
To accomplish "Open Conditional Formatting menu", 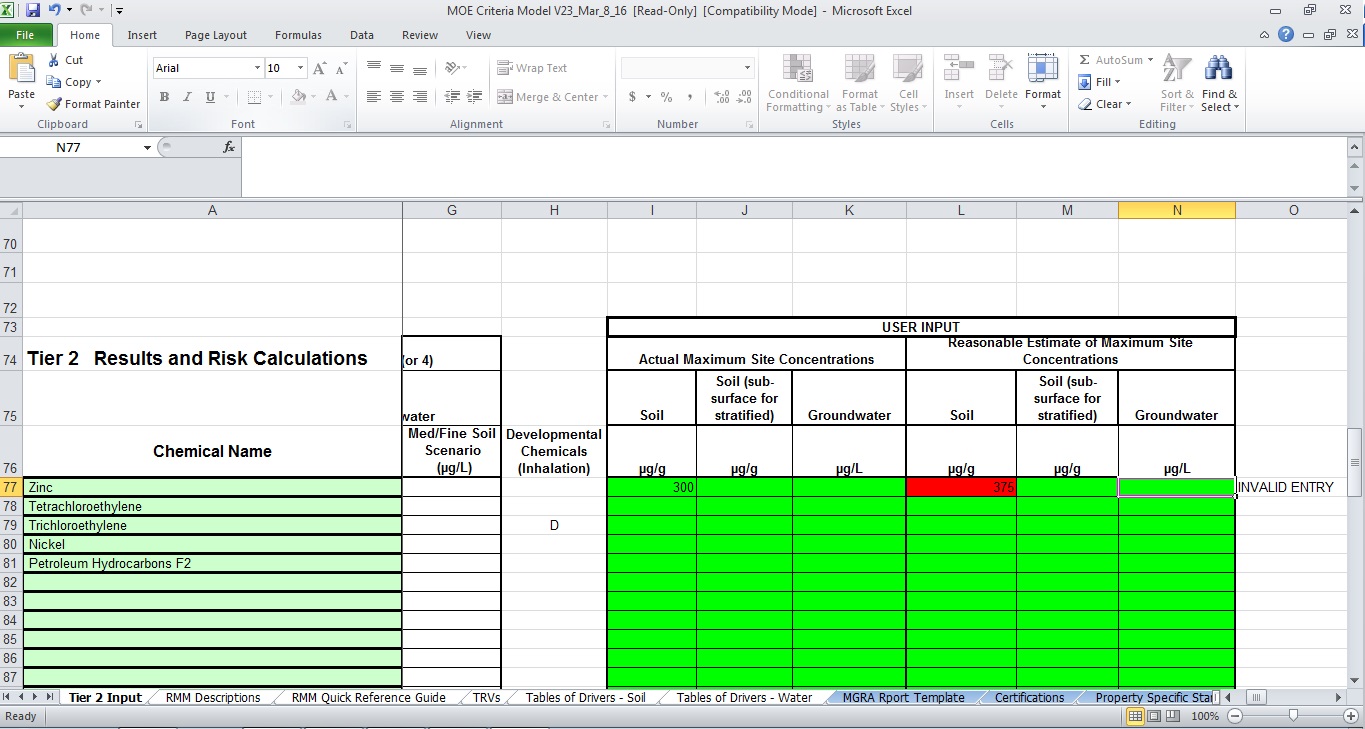I will 797,84.
